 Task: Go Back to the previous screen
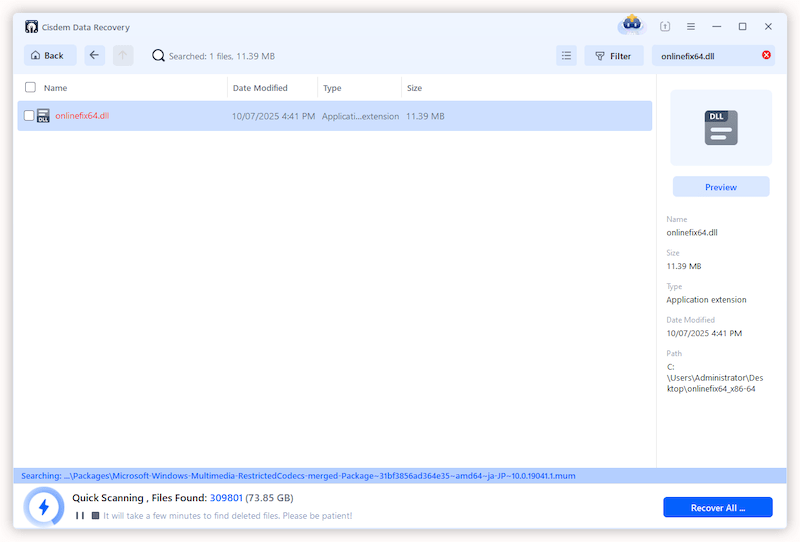tap(47, 56)
